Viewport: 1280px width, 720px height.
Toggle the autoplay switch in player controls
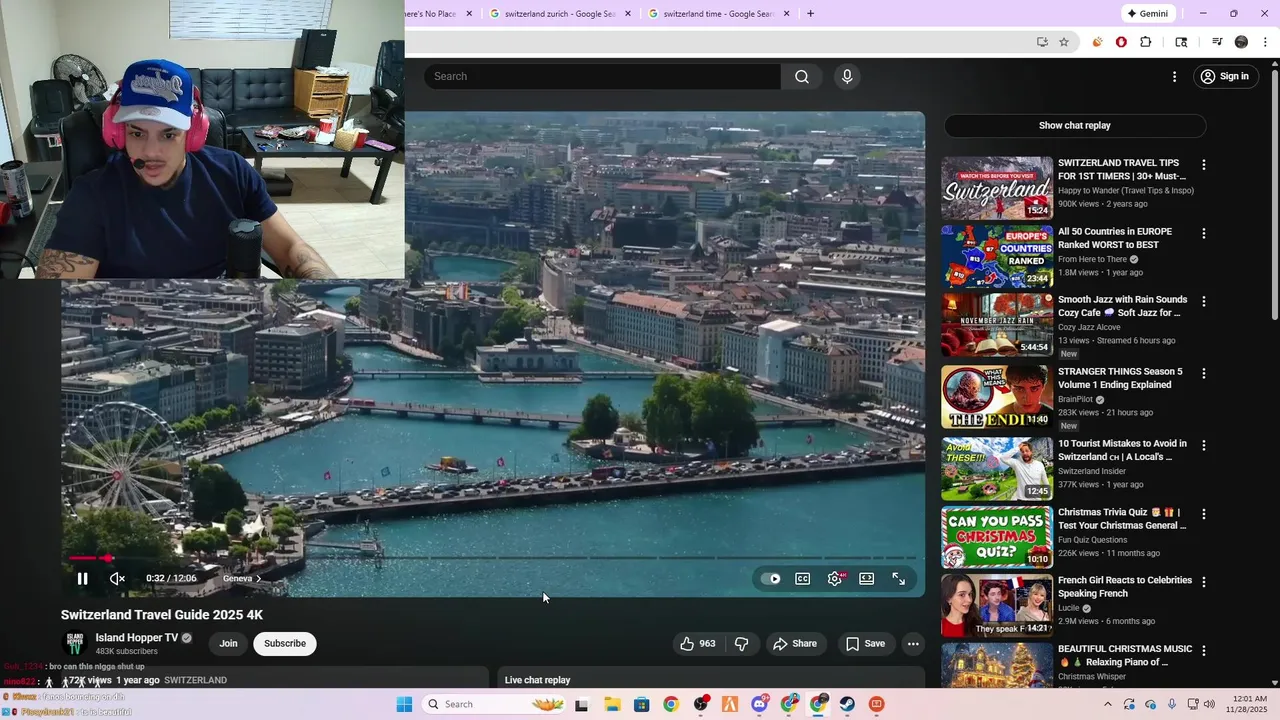coord(771,578)
